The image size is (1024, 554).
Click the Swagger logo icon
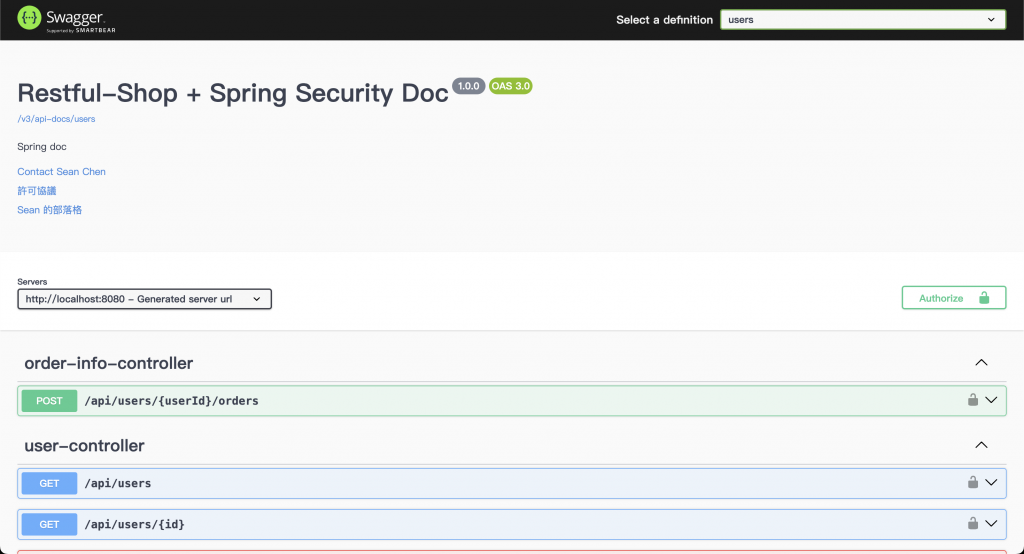[x=29, y=18]
